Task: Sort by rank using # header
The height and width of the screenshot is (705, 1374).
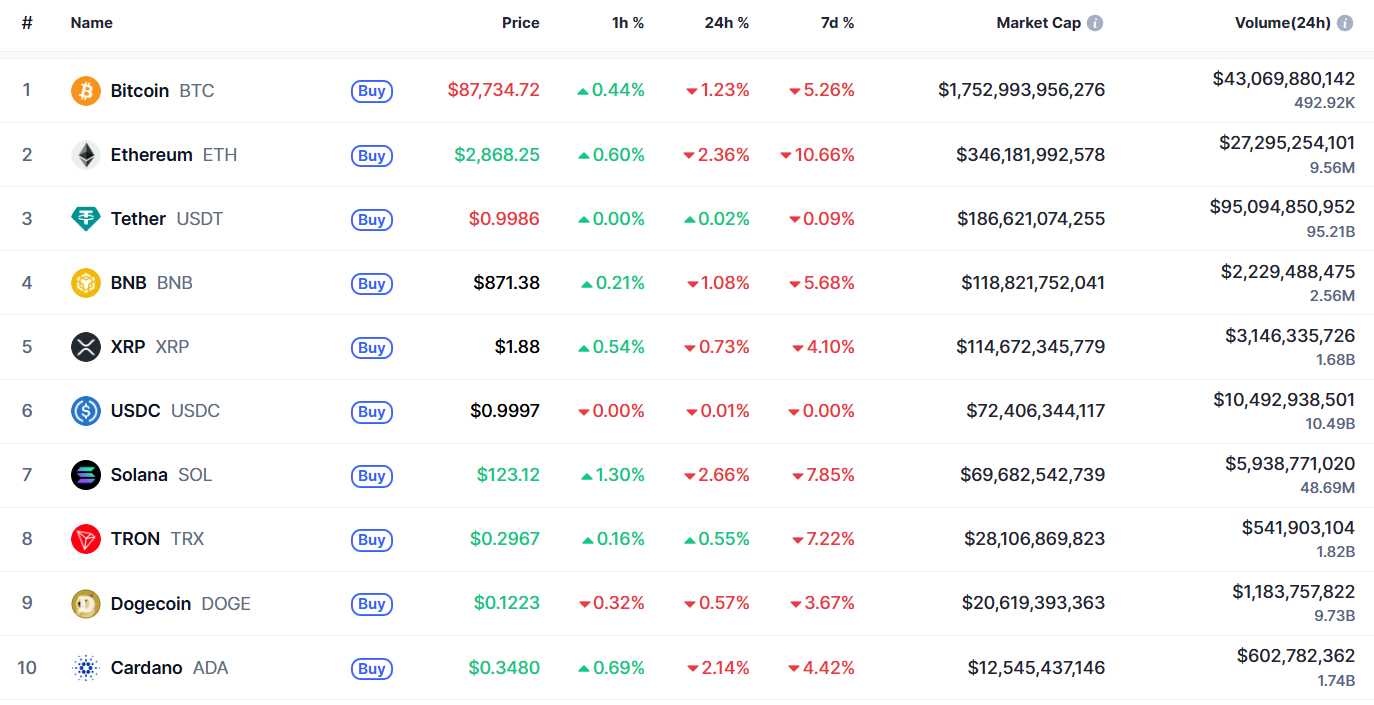Action: [27, 23]
